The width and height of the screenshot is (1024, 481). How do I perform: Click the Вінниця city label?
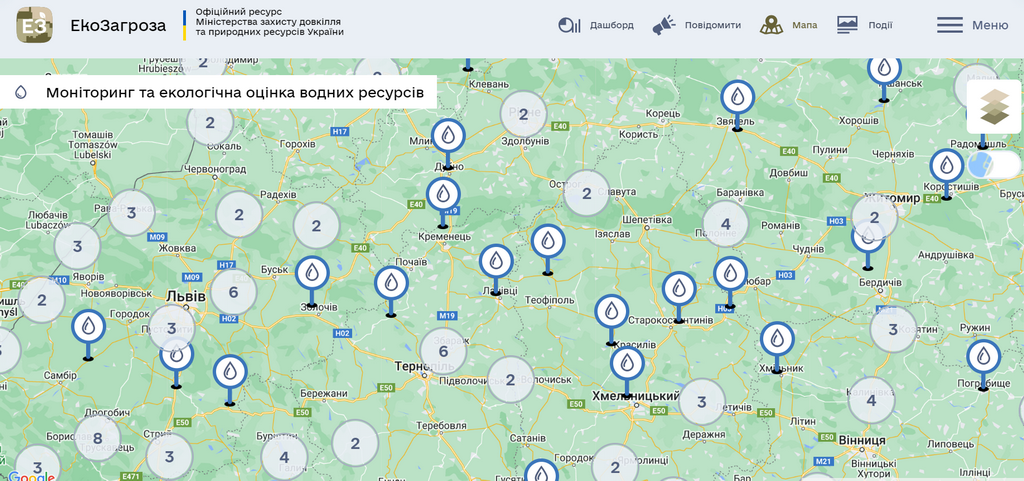(862, 441)
